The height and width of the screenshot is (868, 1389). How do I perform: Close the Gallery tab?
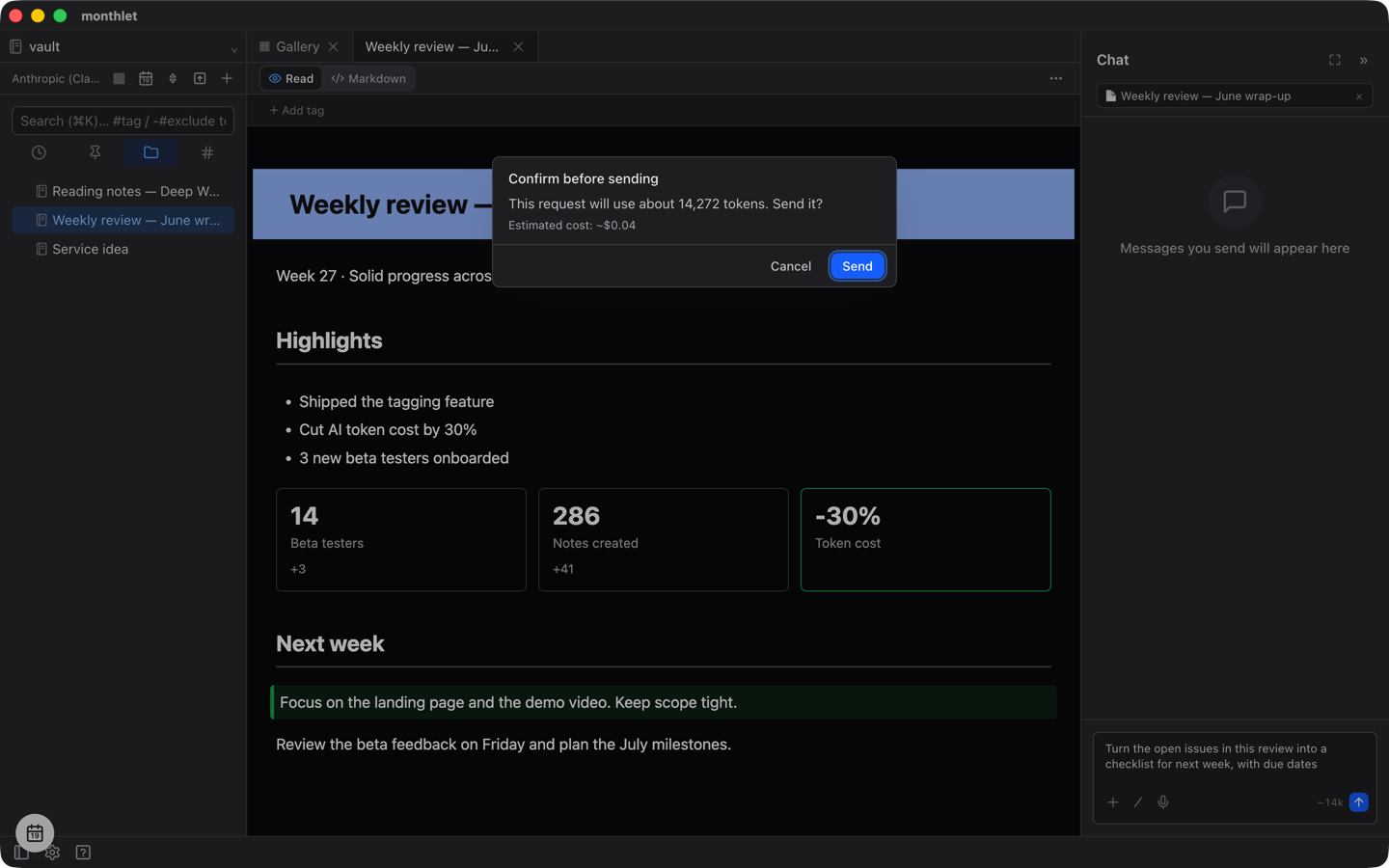coord(334,46)
